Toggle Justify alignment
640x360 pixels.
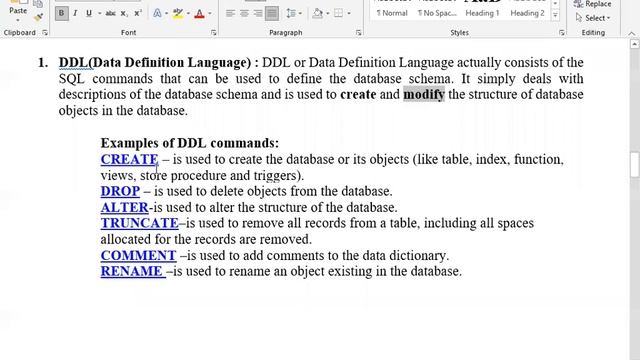tap(272, 13)
